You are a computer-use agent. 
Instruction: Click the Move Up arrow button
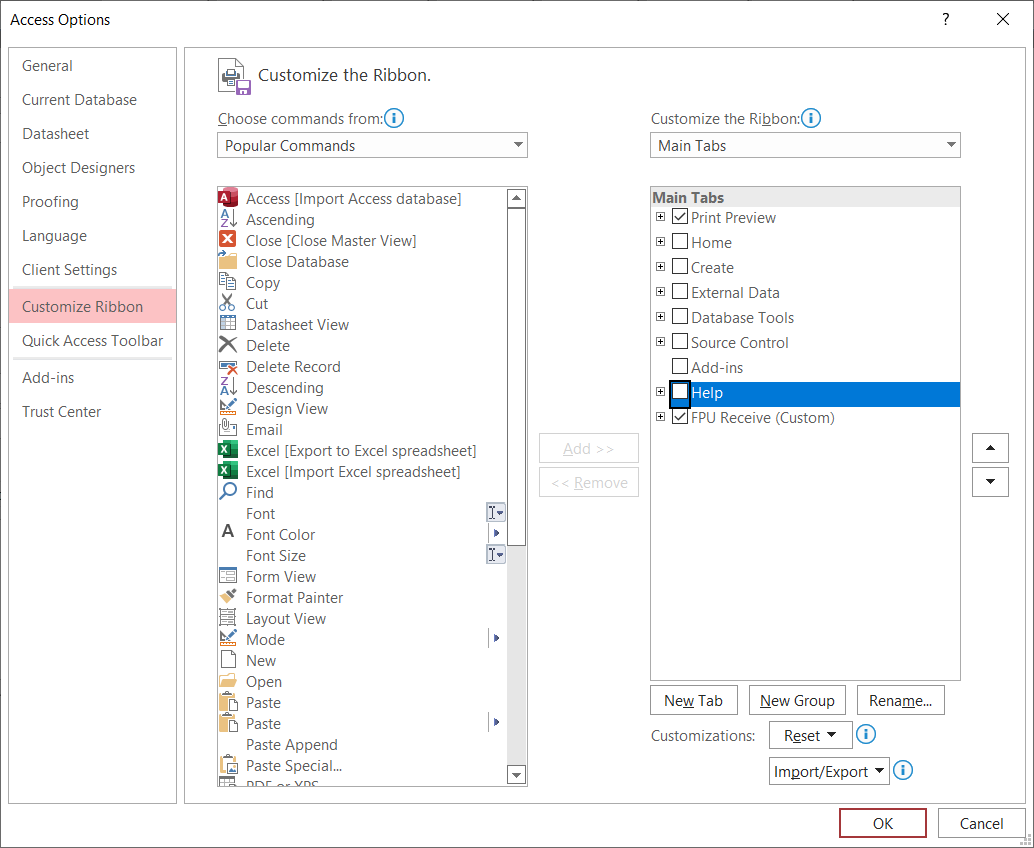(990, 448)
